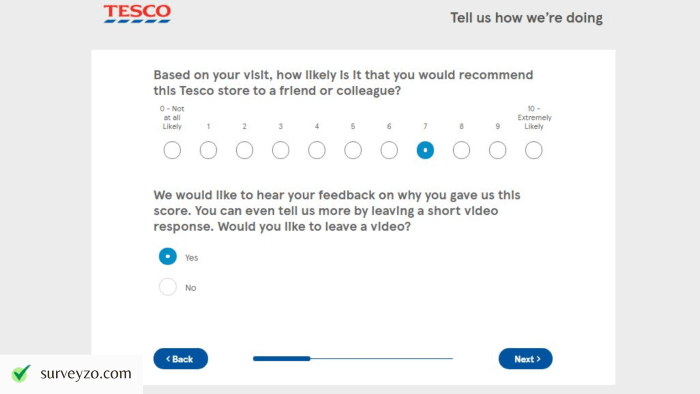Choose Yes to leave a video

[x=167, y=257]
